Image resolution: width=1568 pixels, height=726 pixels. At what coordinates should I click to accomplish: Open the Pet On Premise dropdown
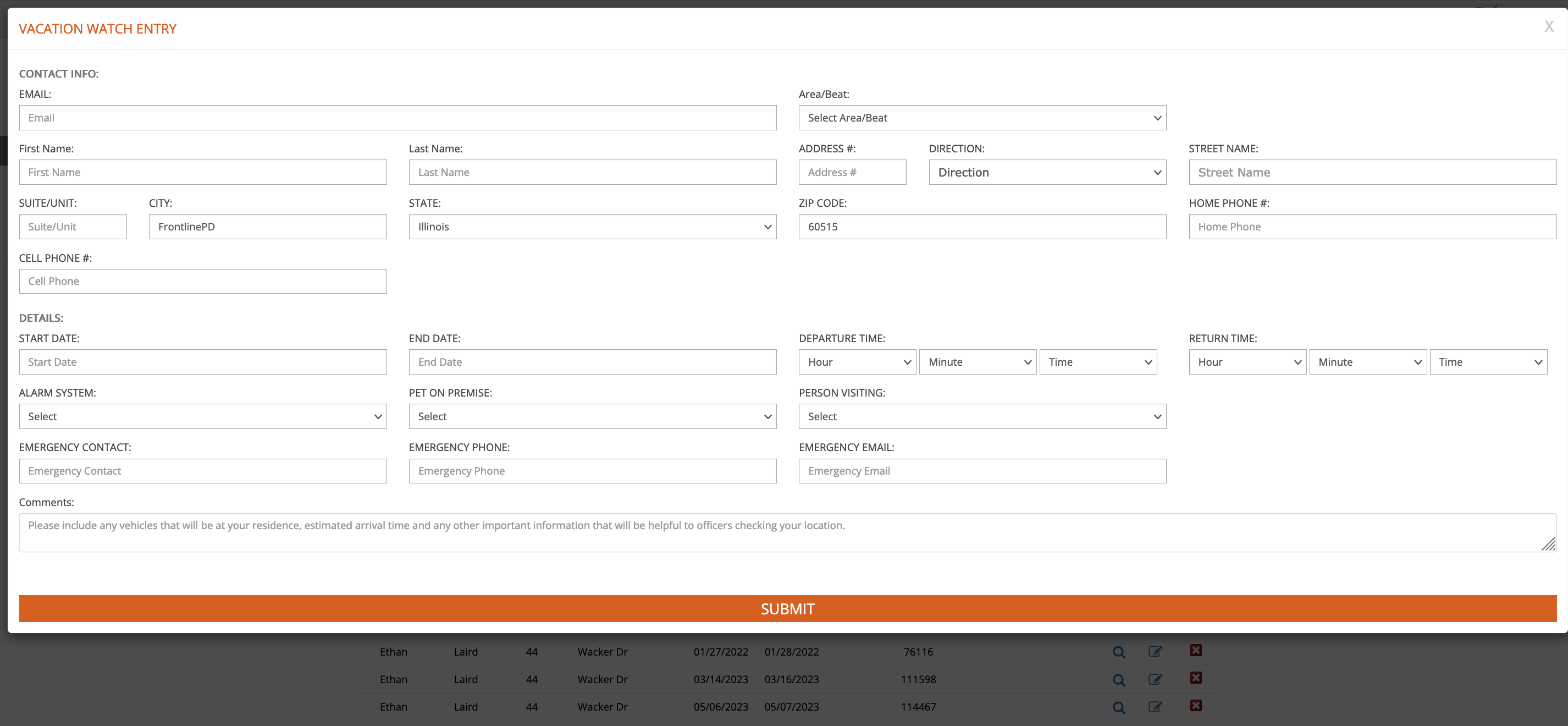coord(592,416)
